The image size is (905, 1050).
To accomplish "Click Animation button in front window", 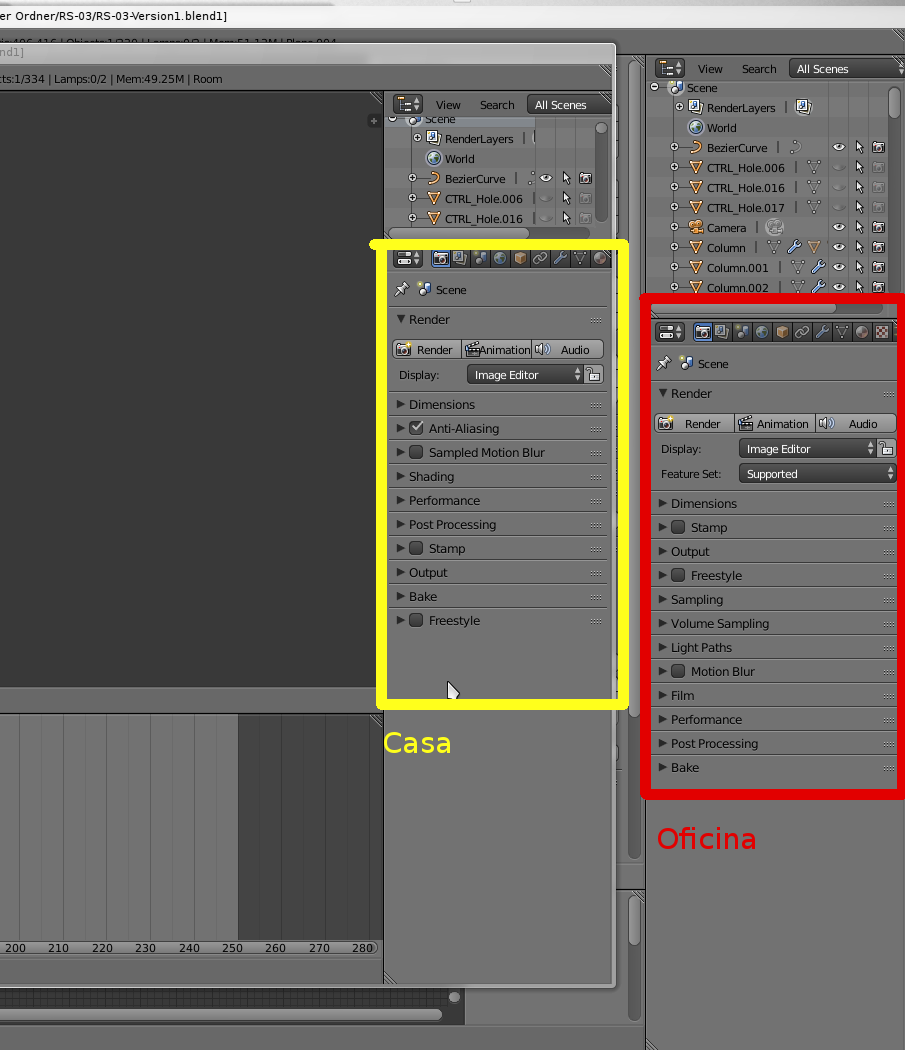I will point(497,350).
